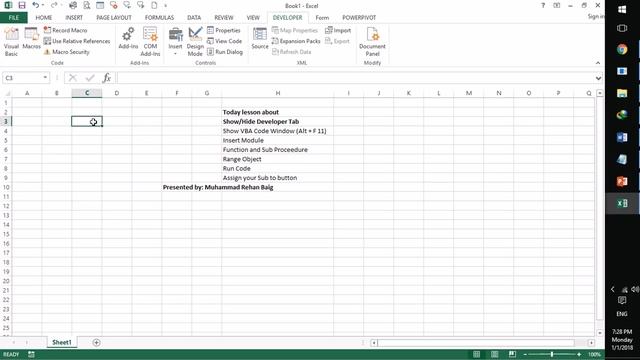Open the Name Box dropdown
Viewport: 640px width, 360px height.
[x=45, y=78]
